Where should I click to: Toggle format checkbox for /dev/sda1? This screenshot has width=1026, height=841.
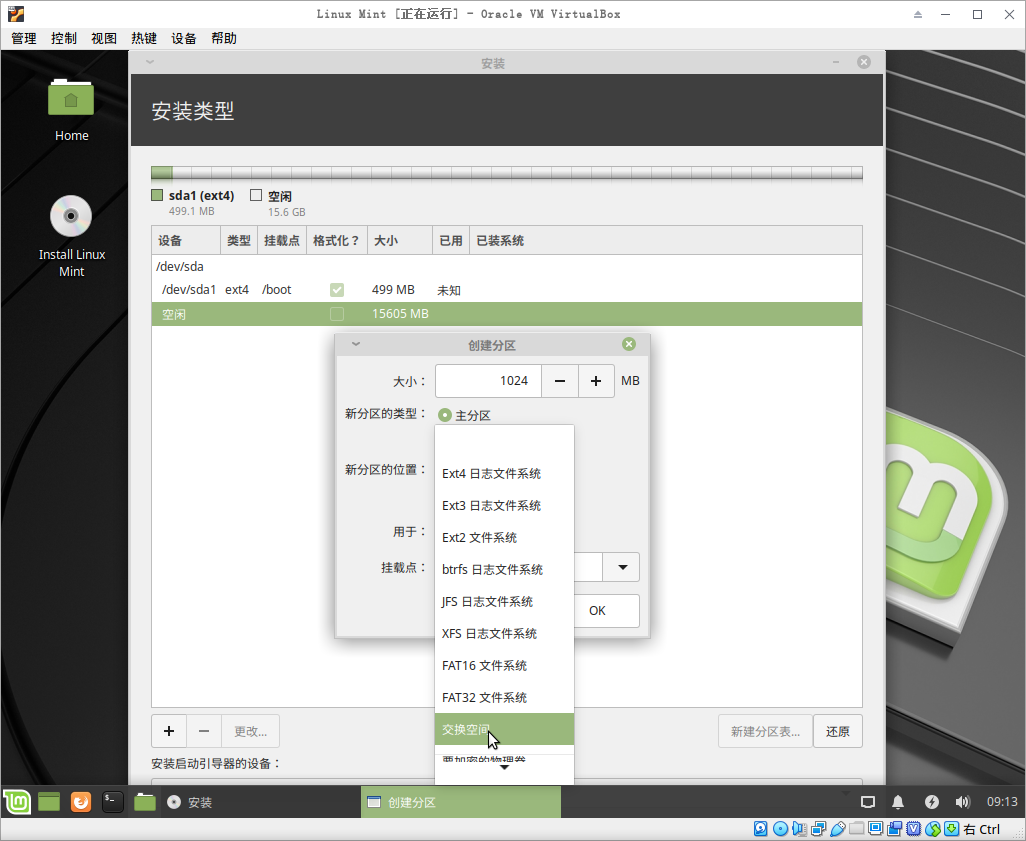[337, 290]
